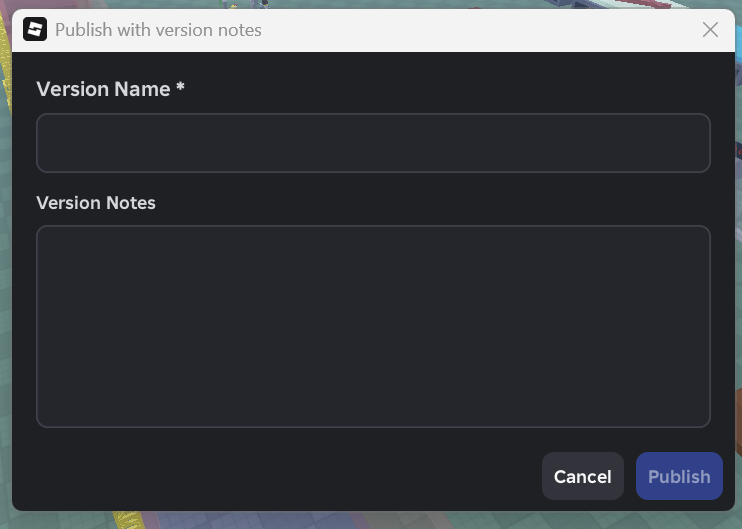Viewport: 742px width, 529px height.
Task: Confirm with the blue Publish button
Action: (x=679, y=476)
